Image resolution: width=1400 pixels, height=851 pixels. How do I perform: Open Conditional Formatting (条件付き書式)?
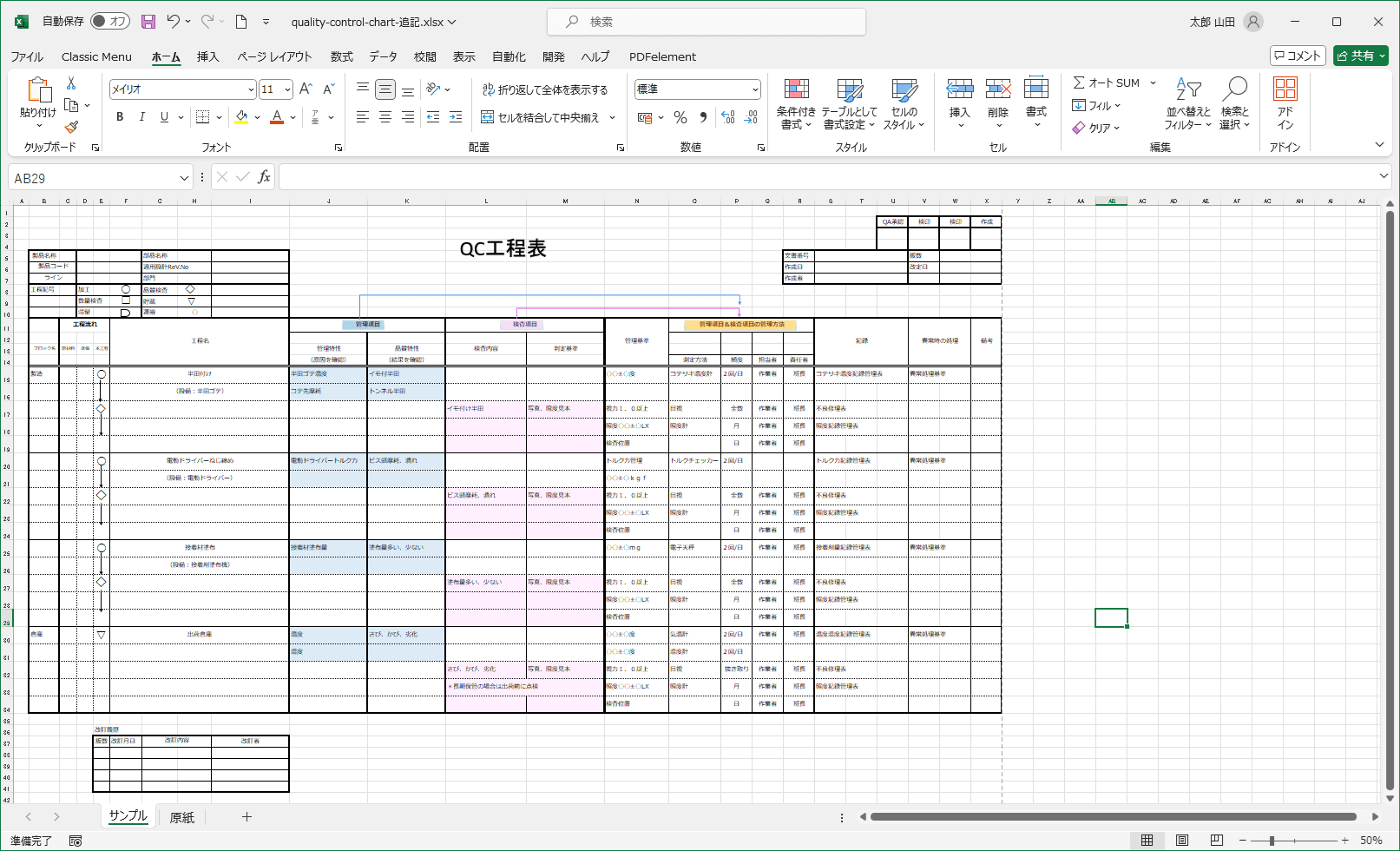pos(796,104)
